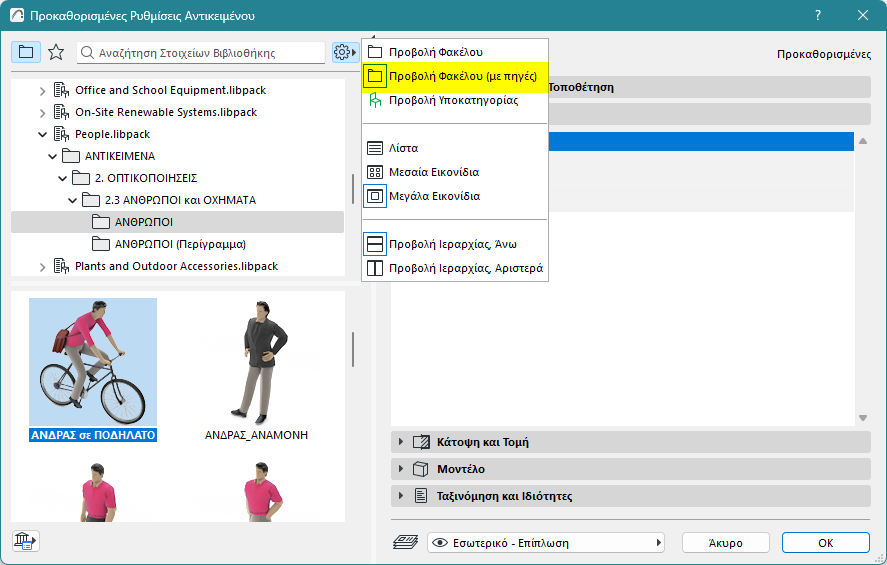Collapse People.libpack node
Image resolution: width=887 pixels, height=565 pixels.
(x=42, y=135)
